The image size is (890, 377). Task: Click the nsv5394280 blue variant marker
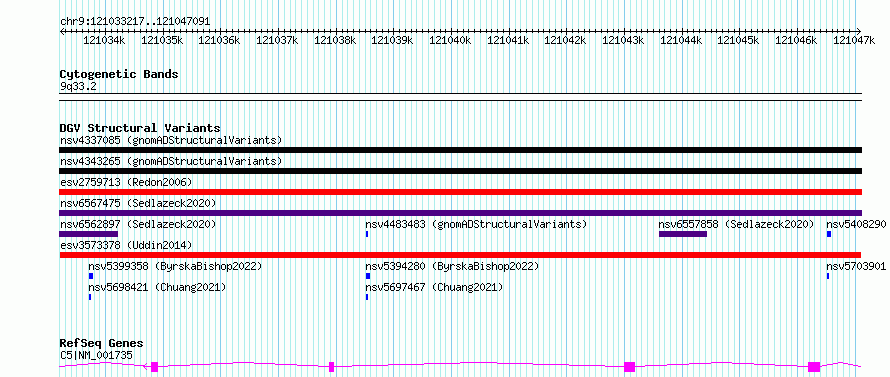click(368, 276)
